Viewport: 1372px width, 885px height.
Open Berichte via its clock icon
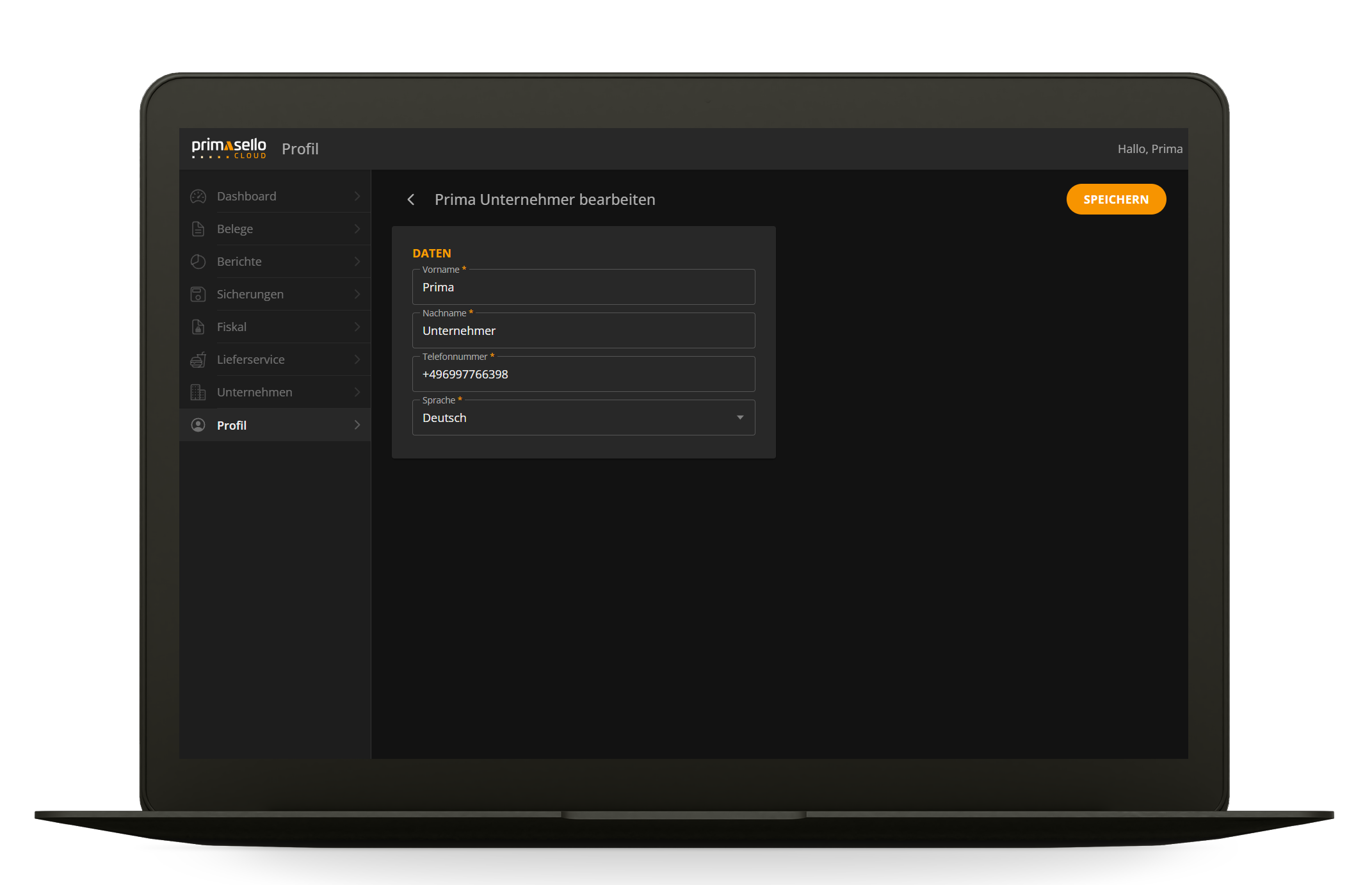198,261
